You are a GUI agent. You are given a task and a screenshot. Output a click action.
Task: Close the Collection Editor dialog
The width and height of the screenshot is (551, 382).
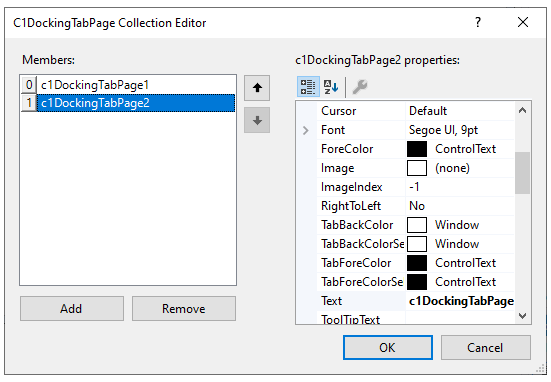(523, 22)
